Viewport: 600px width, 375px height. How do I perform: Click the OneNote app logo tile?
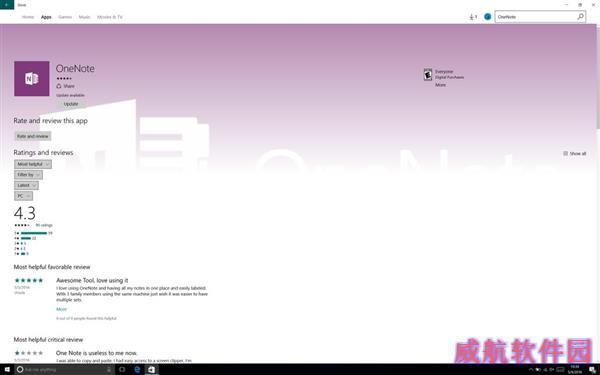tap(32, 78)
